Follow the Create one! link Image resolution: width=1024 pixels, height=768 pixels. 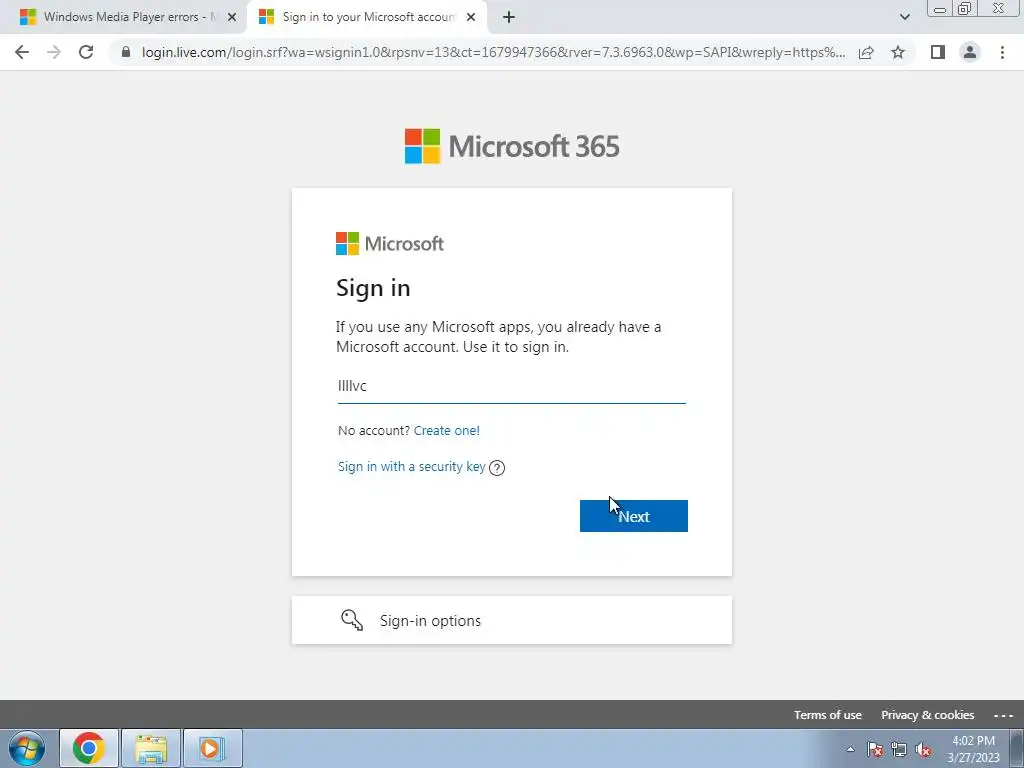coord(447,430)
